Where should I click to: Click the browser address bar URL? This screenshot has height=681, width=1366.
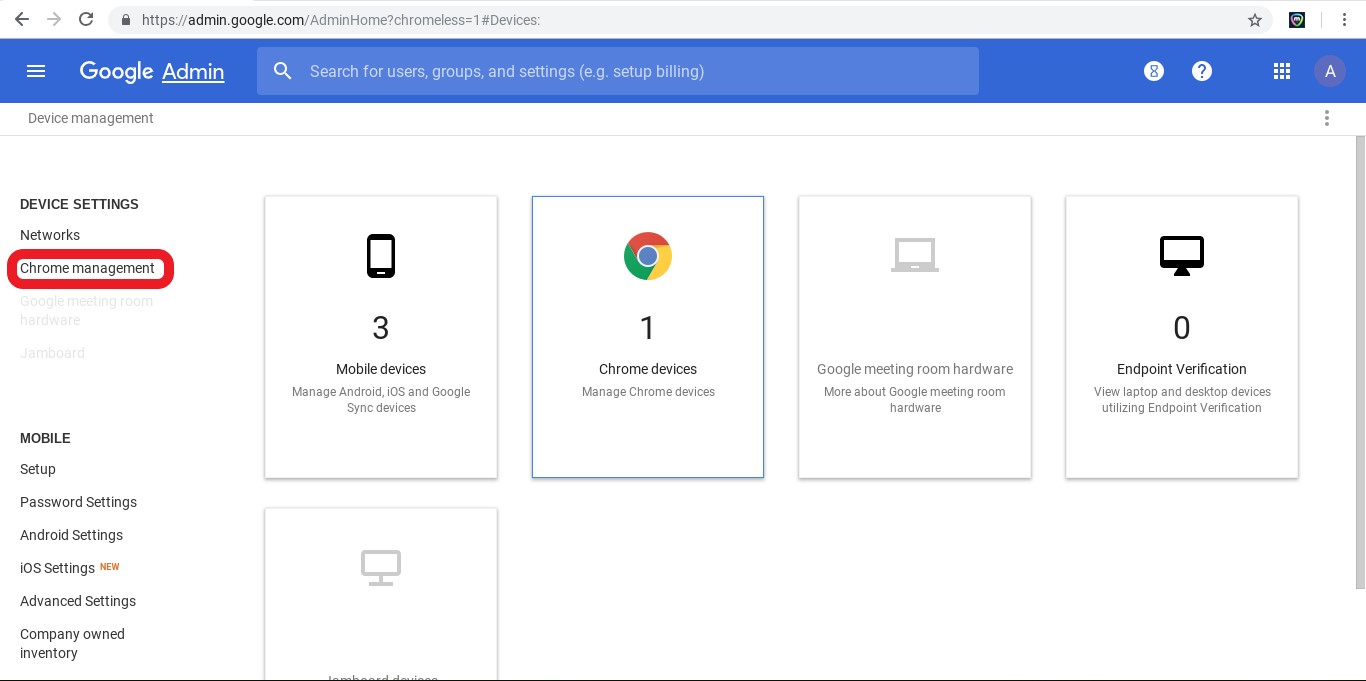pyautogui.click(x=341, y=20)
